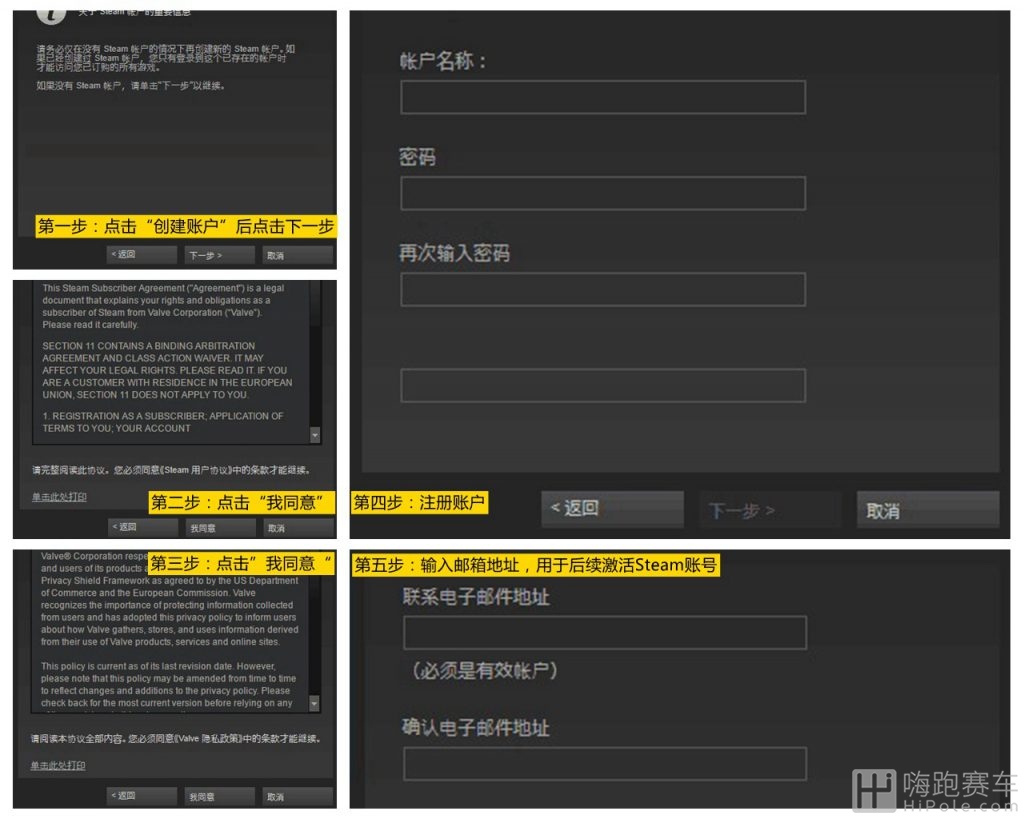Click the 确认电子邮件地址 input field
1024x819 pixels.
pyautogui.click(x=605, y=763)
